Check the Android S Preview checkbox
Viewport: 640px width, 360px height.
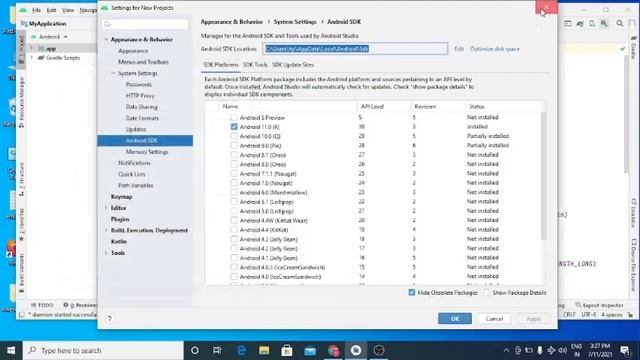point(234,118)
